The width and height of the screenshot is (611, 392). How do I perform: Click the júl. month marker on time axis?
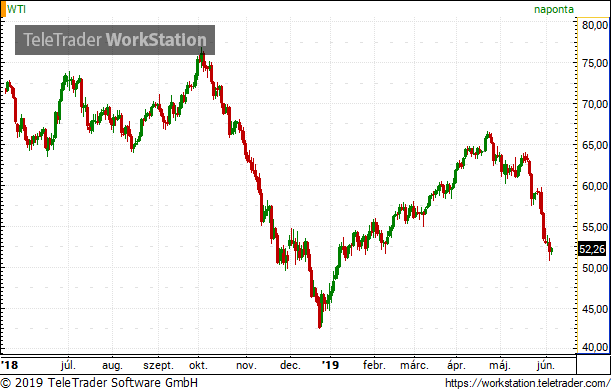(68, 366)
